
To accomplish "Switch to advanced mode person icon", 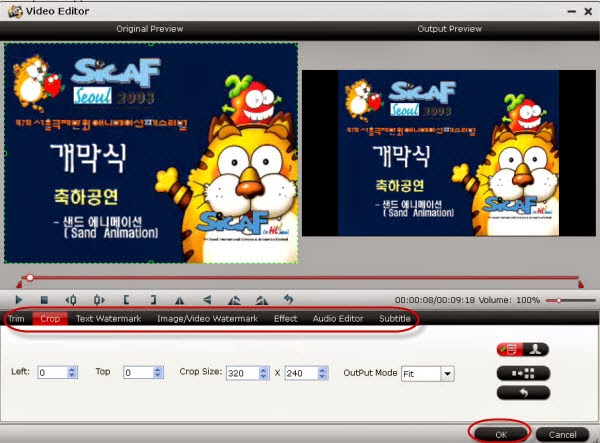I will pyautogui.click(x=535, y=349).
